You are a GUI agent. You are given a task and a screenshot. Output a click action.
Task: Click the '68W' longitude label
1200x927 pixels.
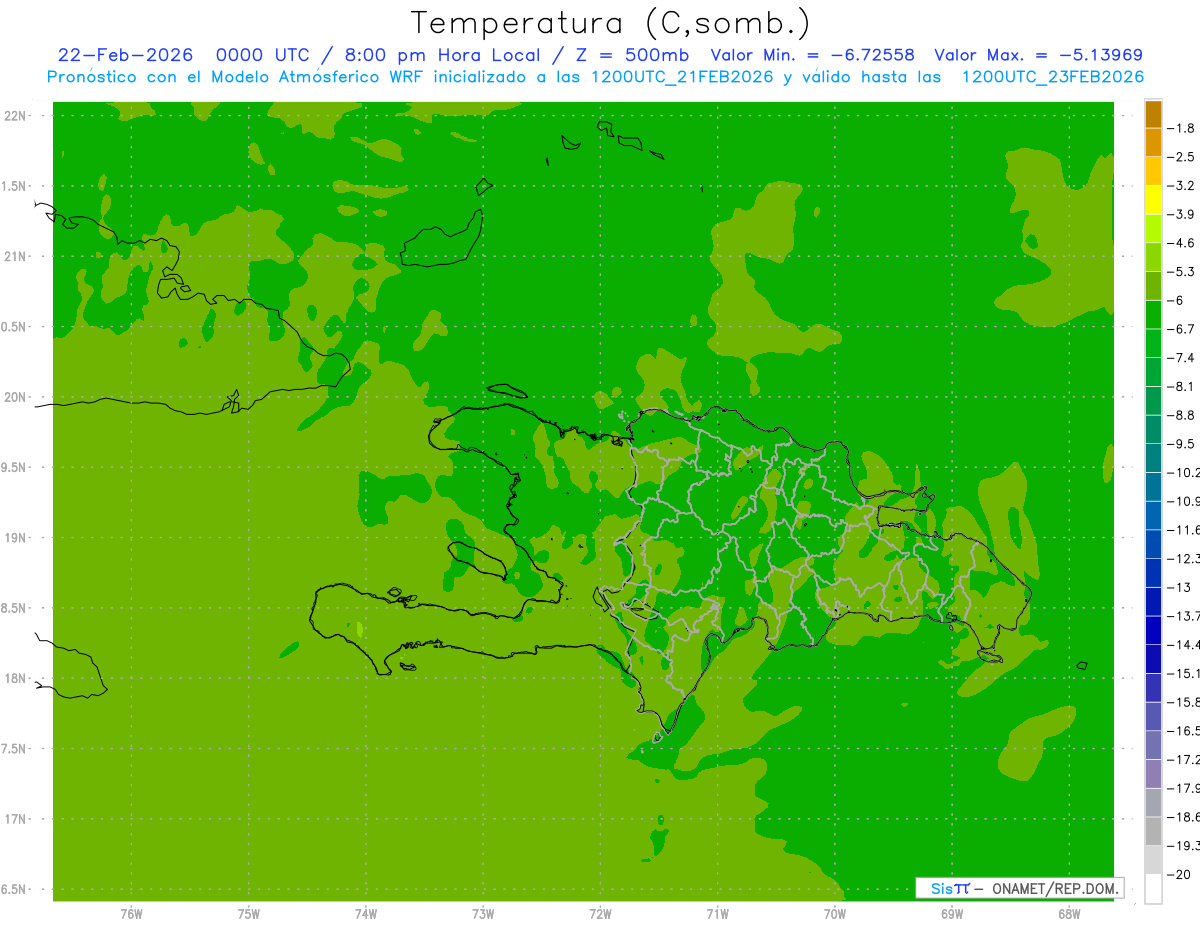coord(1069,914)
